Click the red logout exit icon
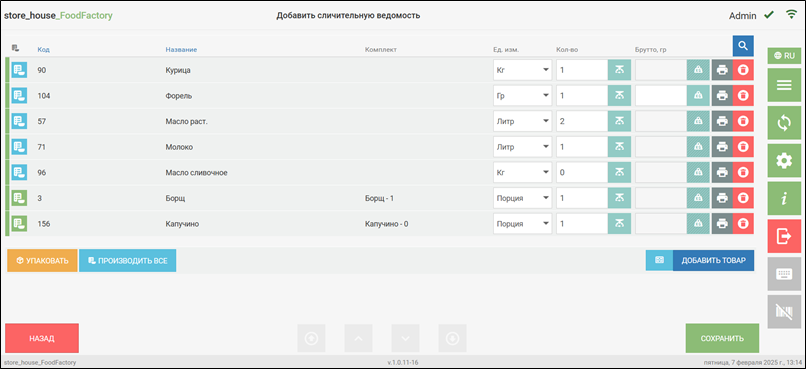 coord(784,236)
